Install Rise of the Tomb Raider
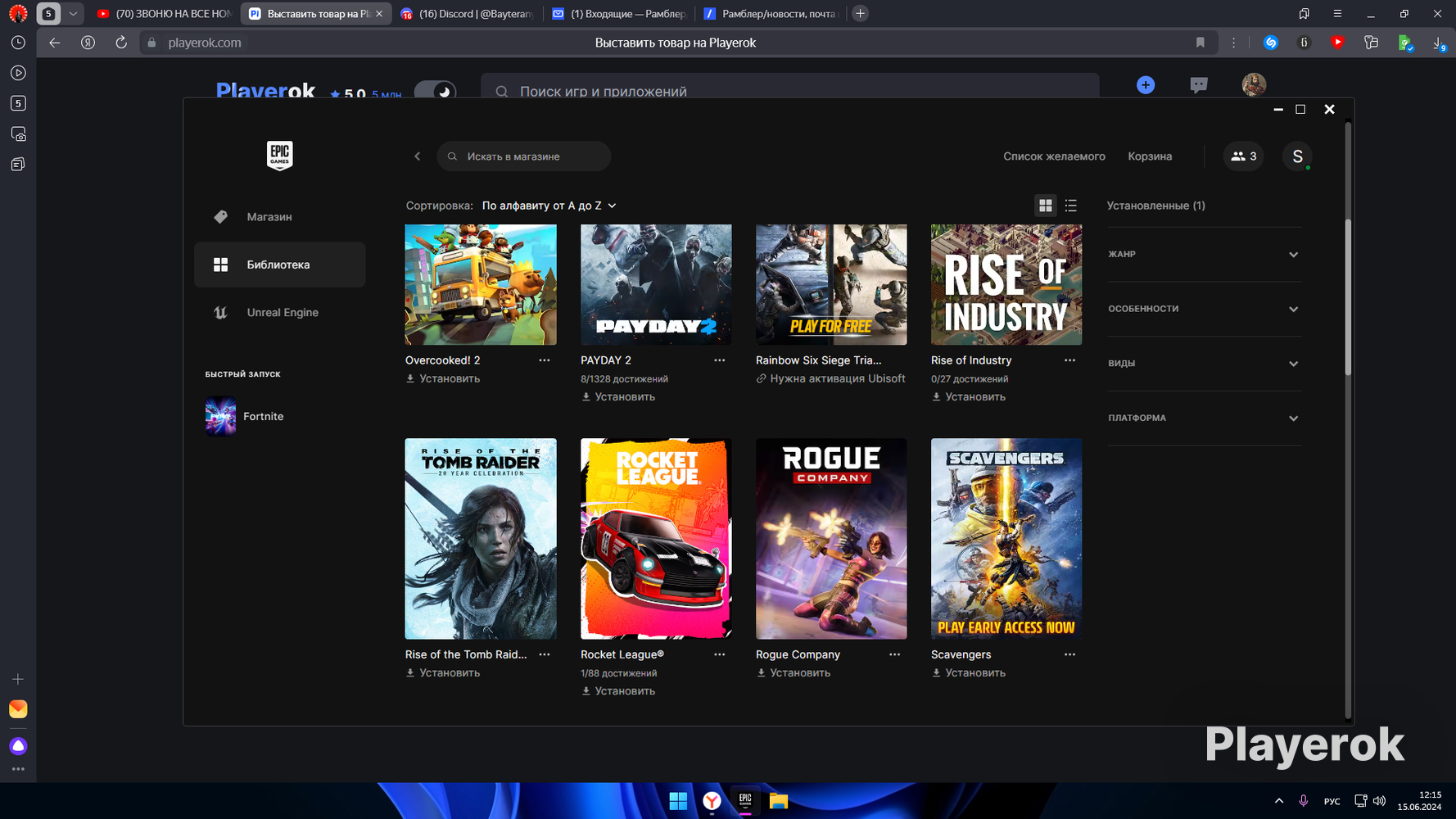 443,672
